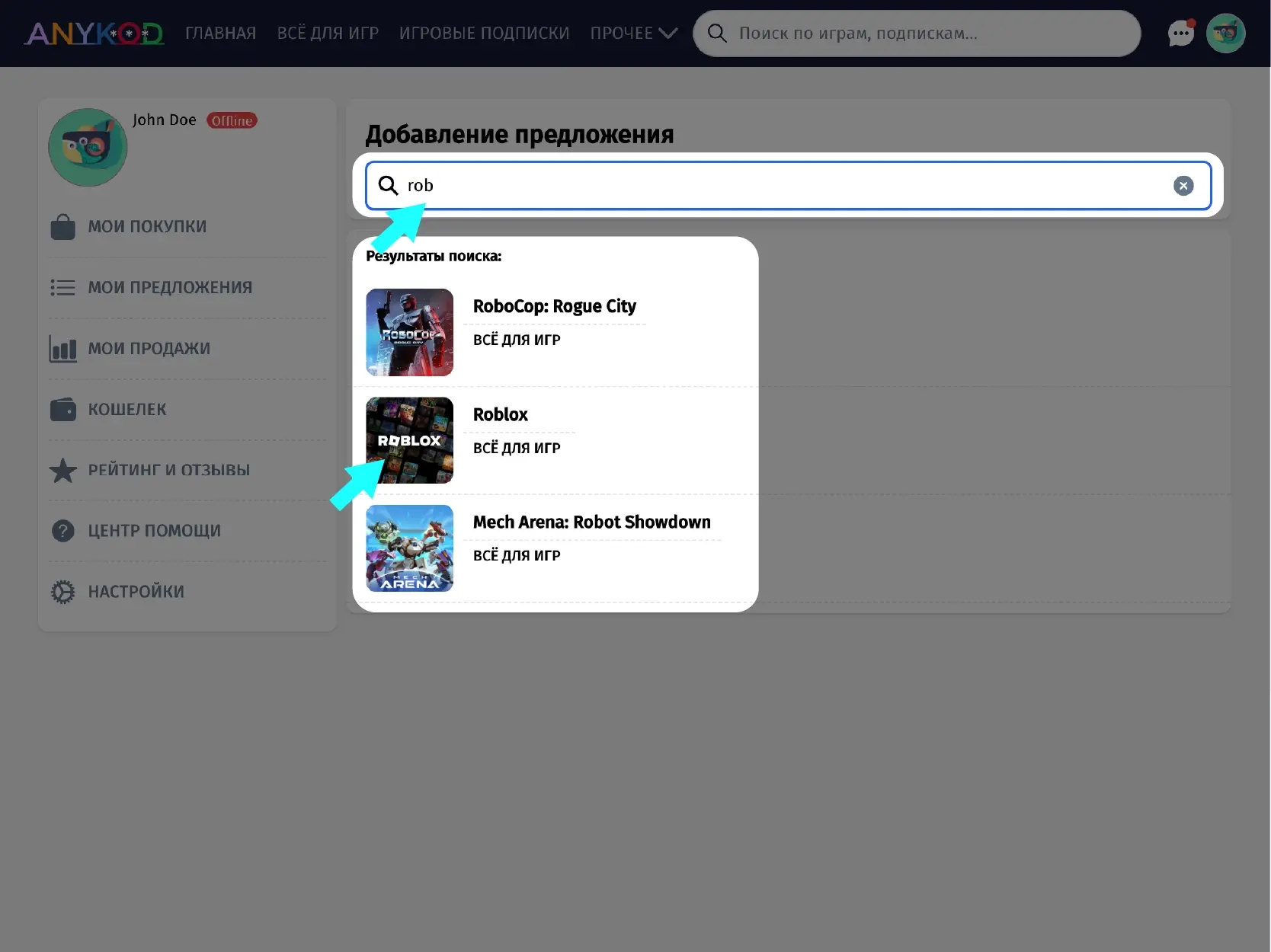Screen dimensions: 1271x952
Task: Open ЦЕНТР ПОМОЩИ in the sidebar
Action: pyautogui.click(x=155, y=531)
